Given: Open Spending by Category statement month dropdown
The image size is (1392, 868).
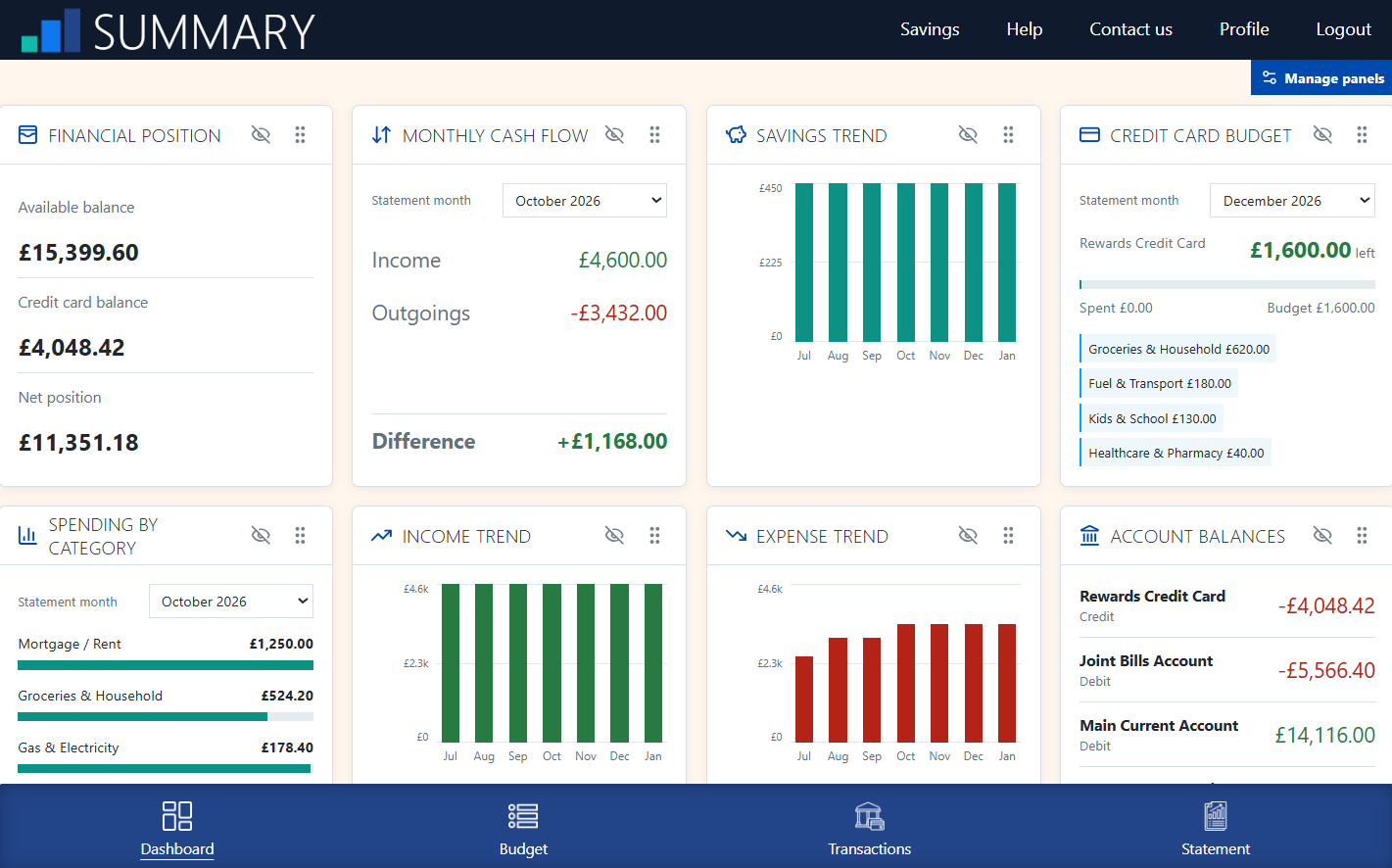Looking at the screenshot, I should coord(231,602).
